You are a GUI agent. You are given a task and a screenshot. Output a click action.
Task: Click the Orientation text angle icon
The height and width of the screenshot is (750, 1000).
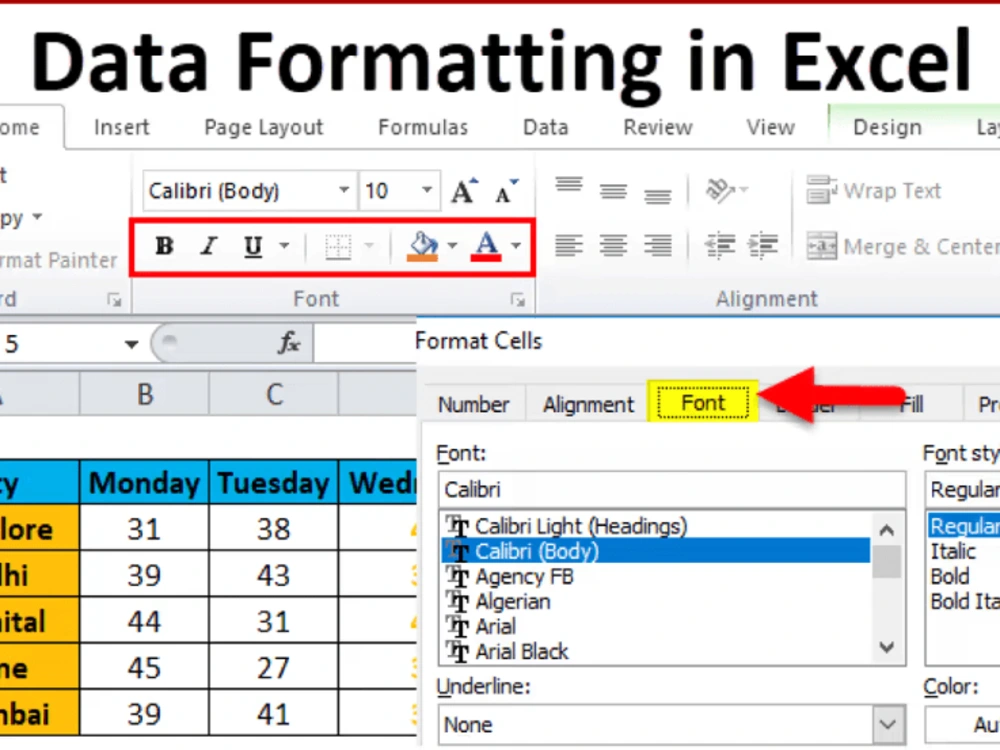click(x=721, y=191)
